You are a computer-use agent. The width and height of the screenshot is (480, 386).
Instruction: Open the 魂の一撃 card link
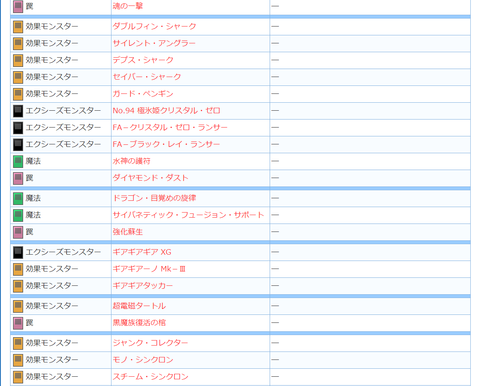[128, 6]
